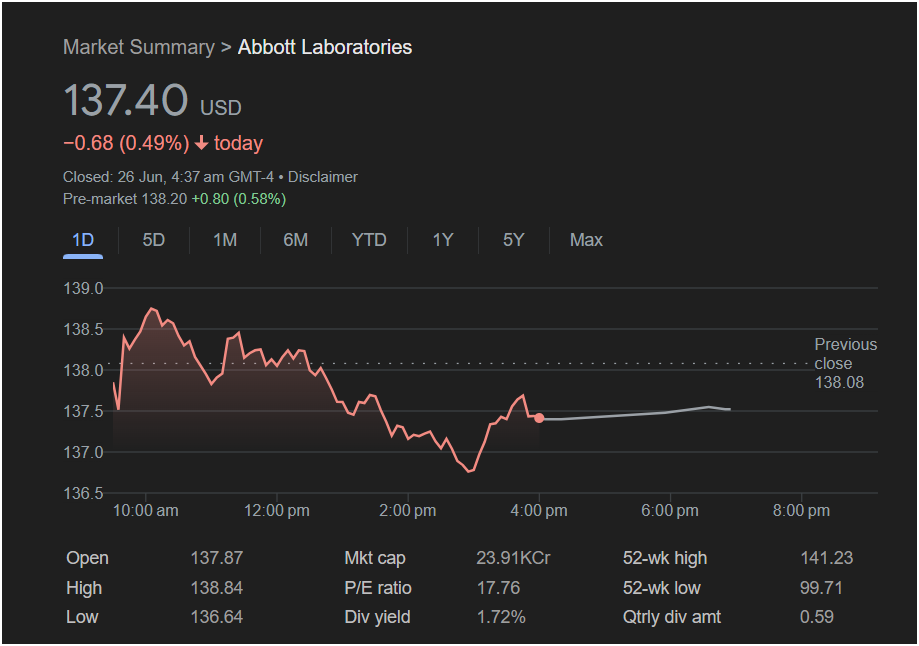The width and height of the screenshot is (919, 646).
Task: Switch to the 5D range tab
Action: pyautogui.click(x=154, y=240)
